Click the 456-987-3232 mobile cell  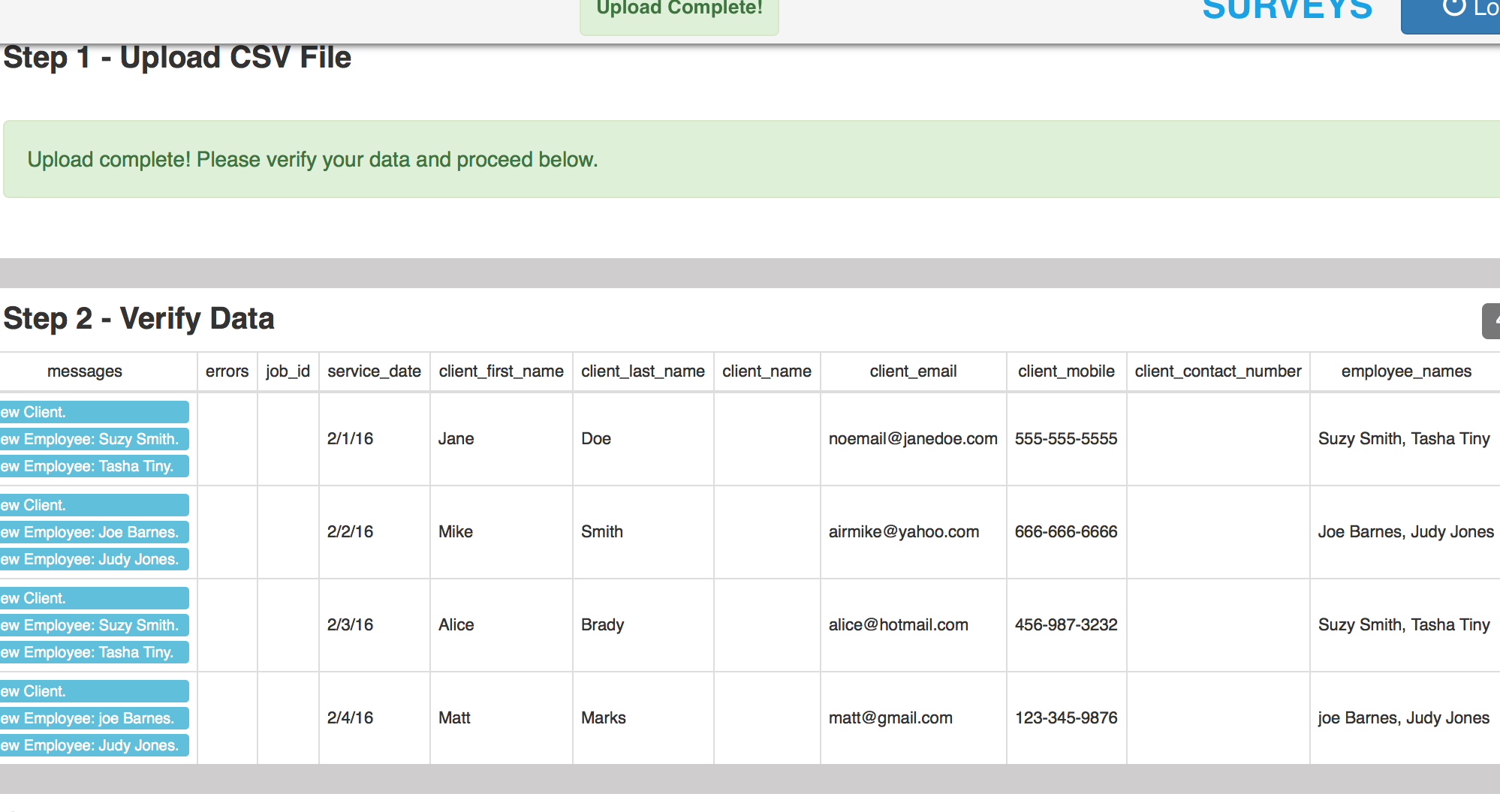tap(1066, 625)
